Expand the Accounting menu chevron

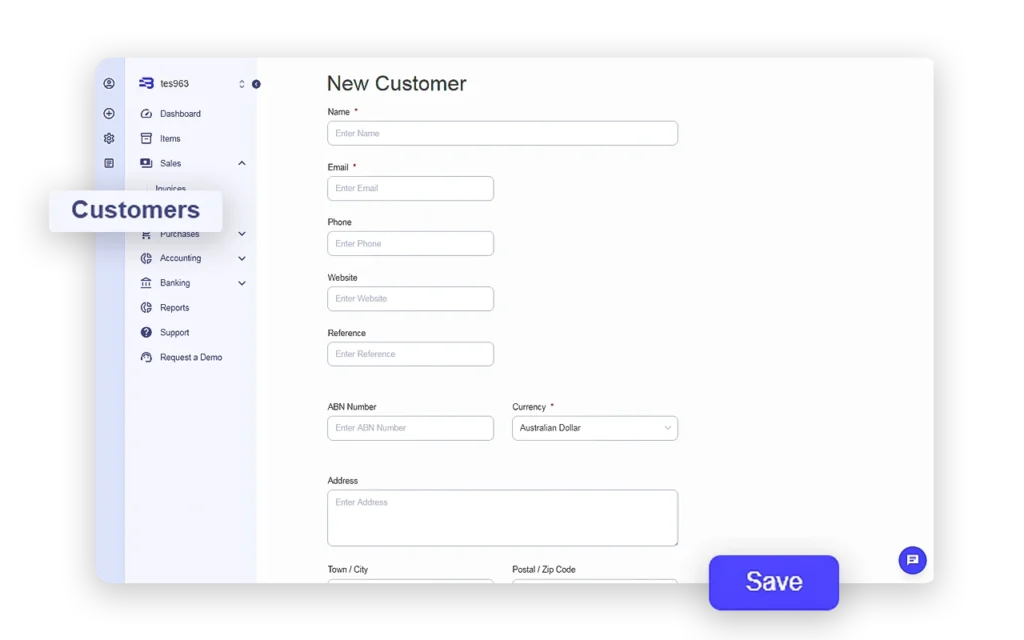click(x=242, y=259)
